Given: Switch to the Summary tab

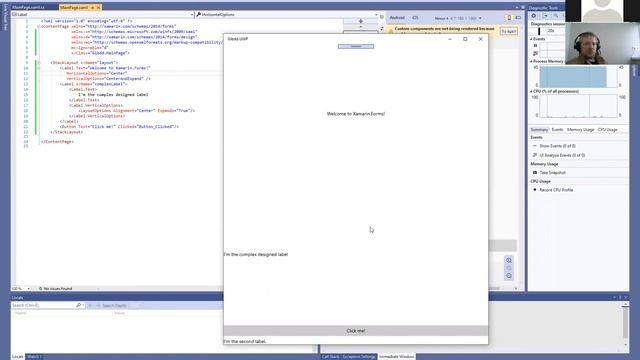Looking at the screenshot, I should (x=539, y=130).
